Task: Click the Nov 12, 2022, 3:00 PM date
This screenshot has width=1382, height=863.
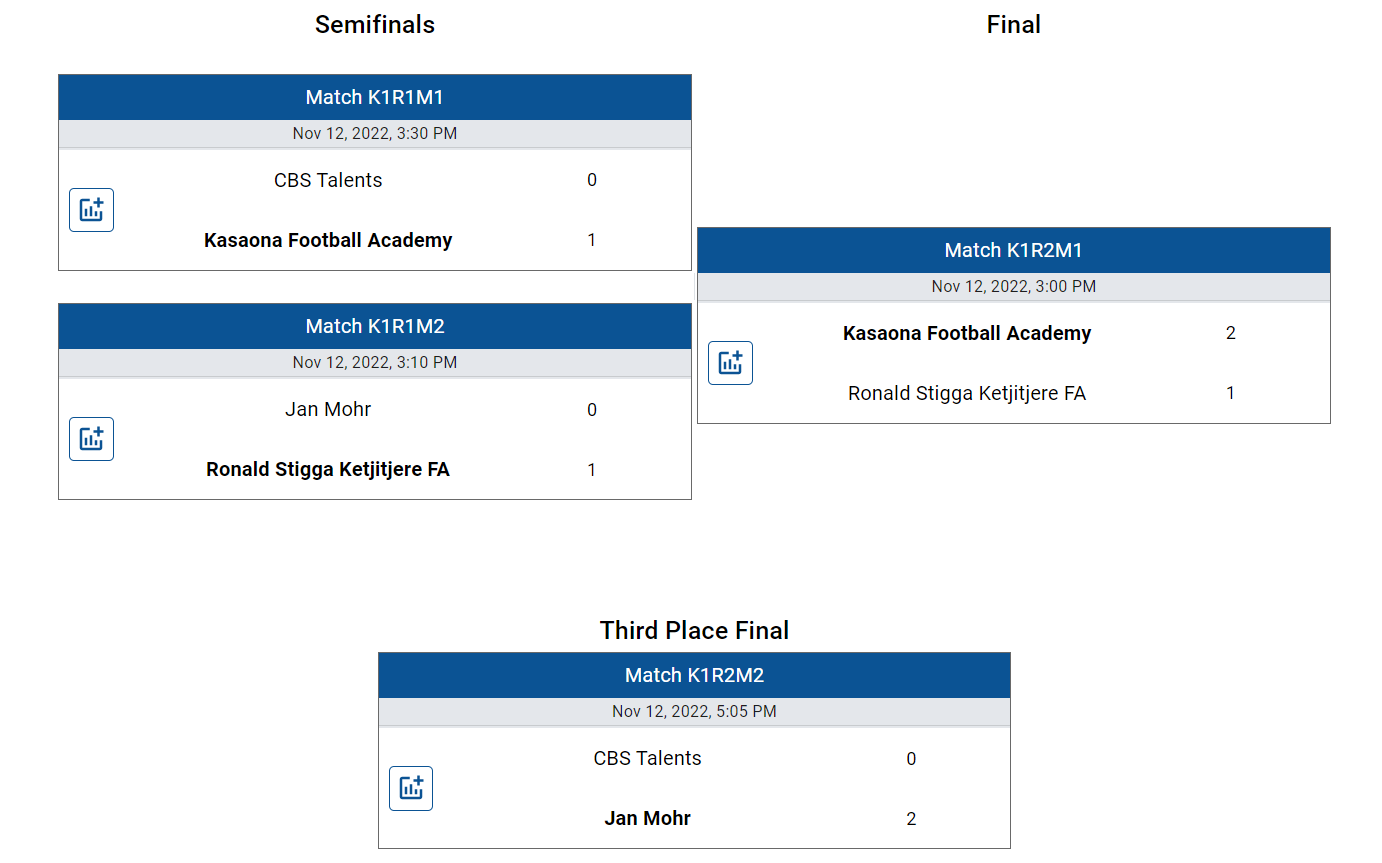Action: (x=1014, y=286)
